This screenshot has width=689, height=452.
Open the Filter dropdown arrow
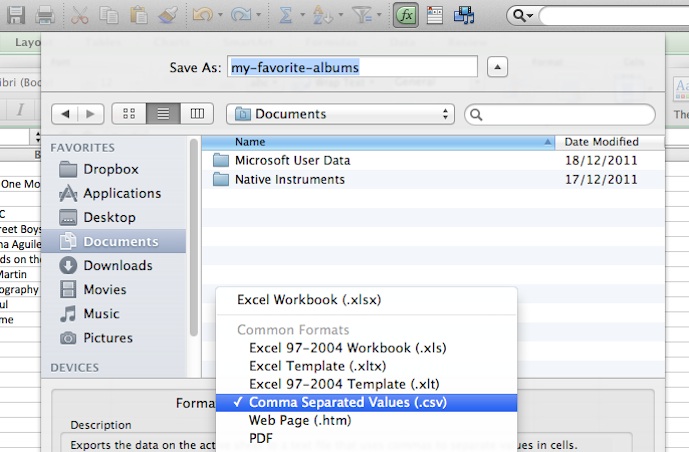coord(379,15)
